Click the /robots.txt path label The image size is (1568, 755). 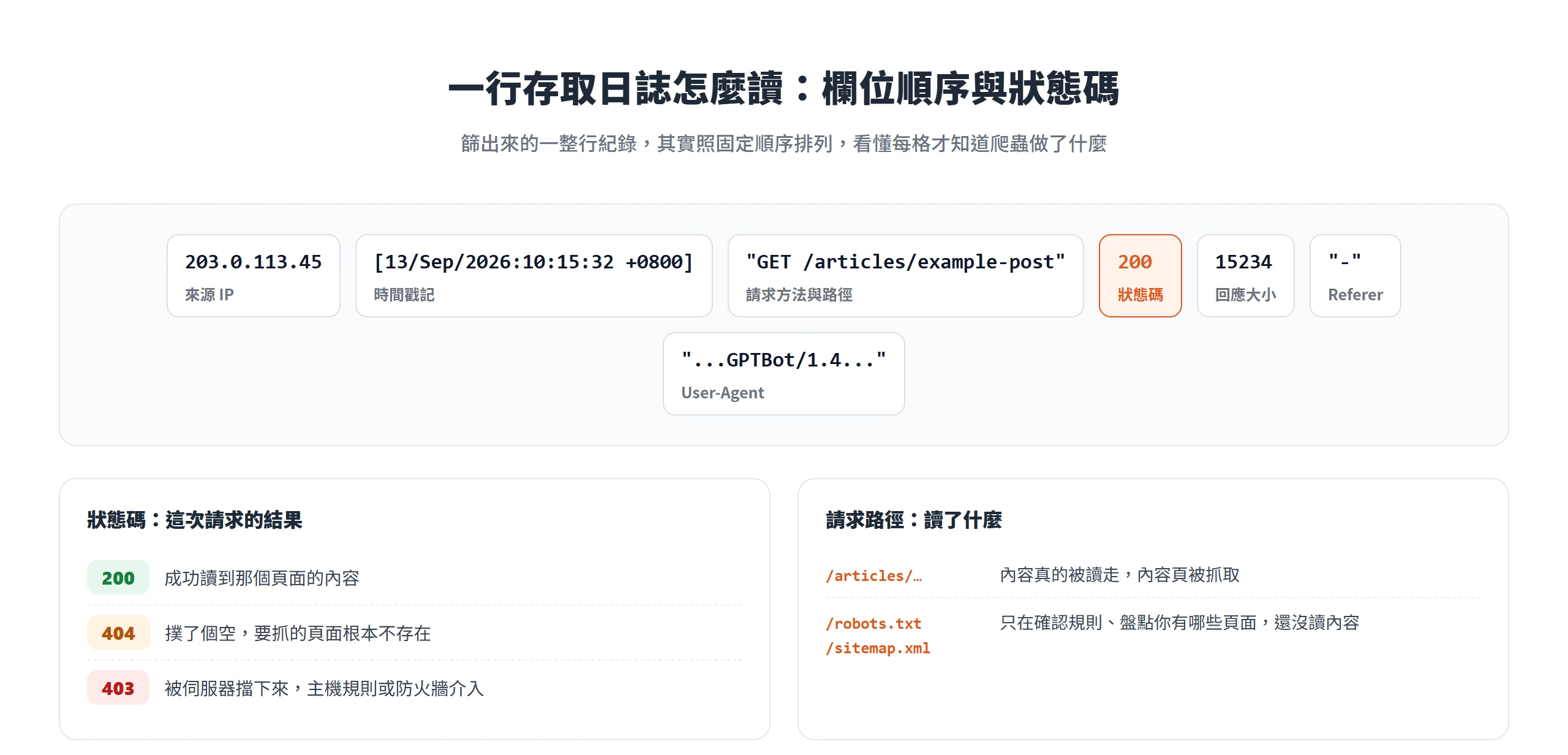click(873, 623)
